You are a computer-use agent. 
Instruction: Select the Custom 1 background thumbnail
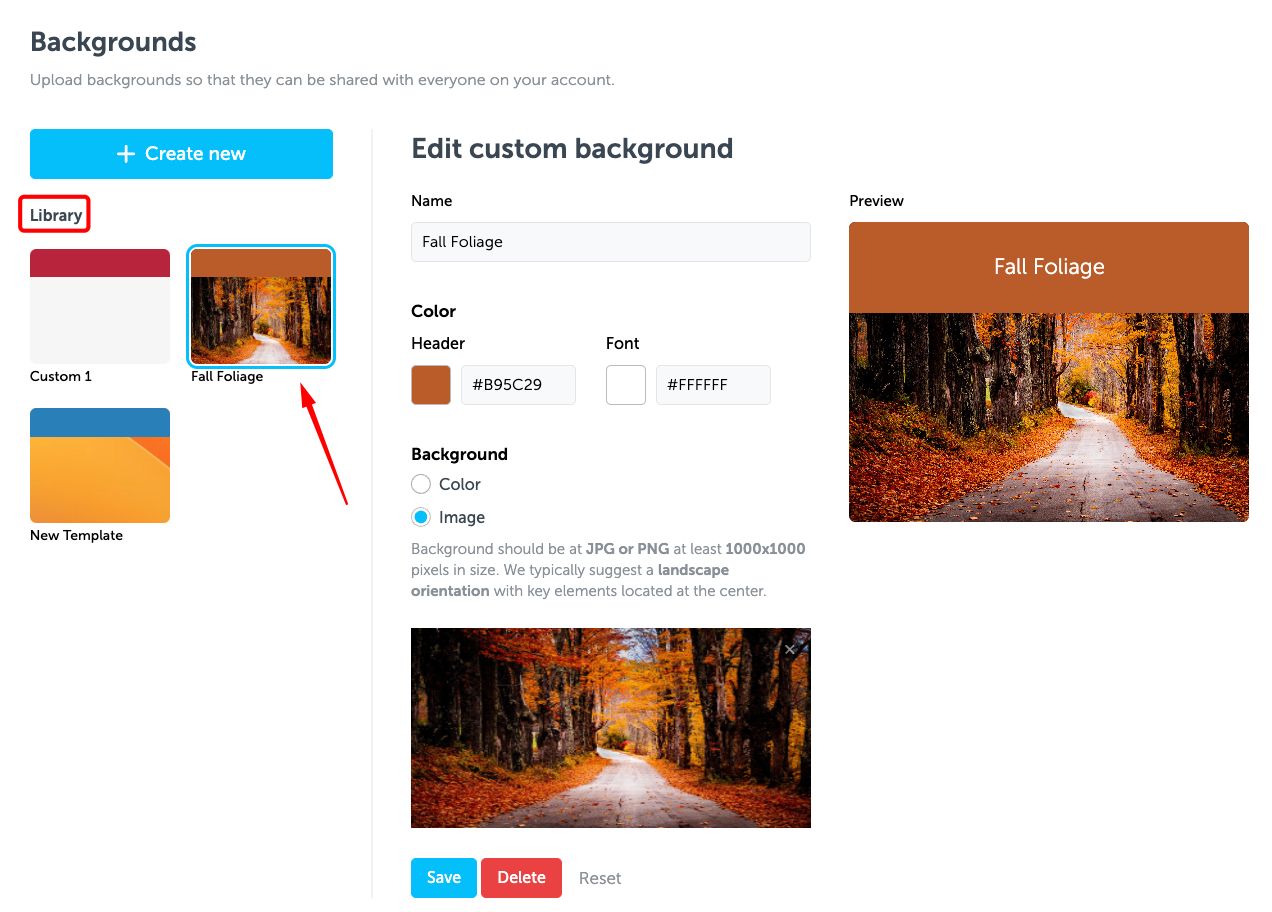(x=99, y=306)
